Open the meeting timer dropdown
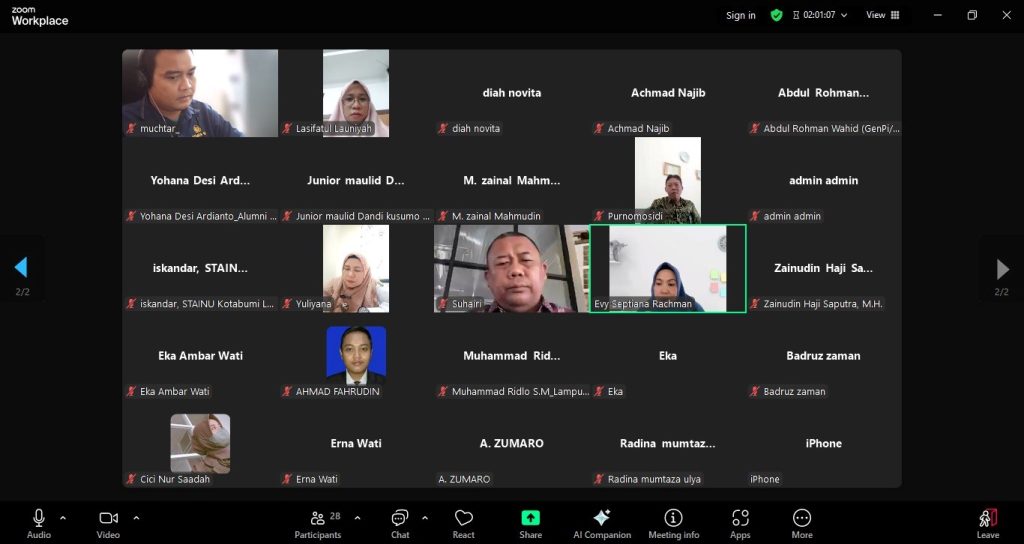The width and height of the screenshot is (1024, 544). pos(820,15)
